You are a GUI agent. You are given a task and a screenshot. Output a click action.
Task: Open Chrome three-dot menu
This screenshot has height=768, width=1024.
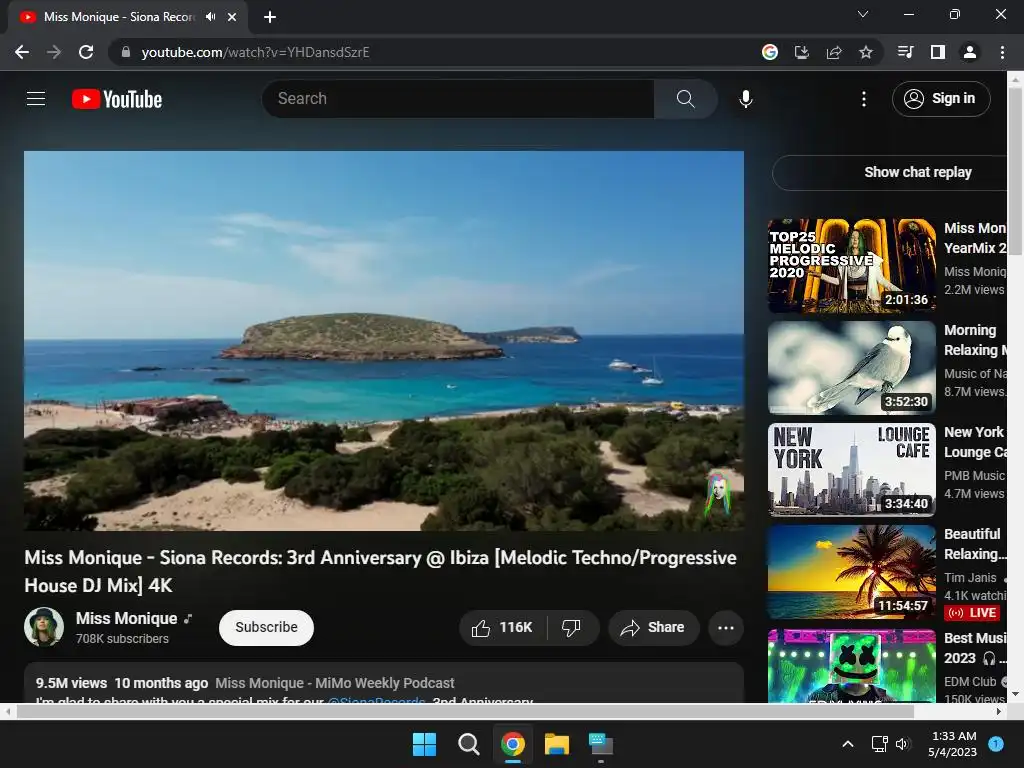tap(1002, 52)
